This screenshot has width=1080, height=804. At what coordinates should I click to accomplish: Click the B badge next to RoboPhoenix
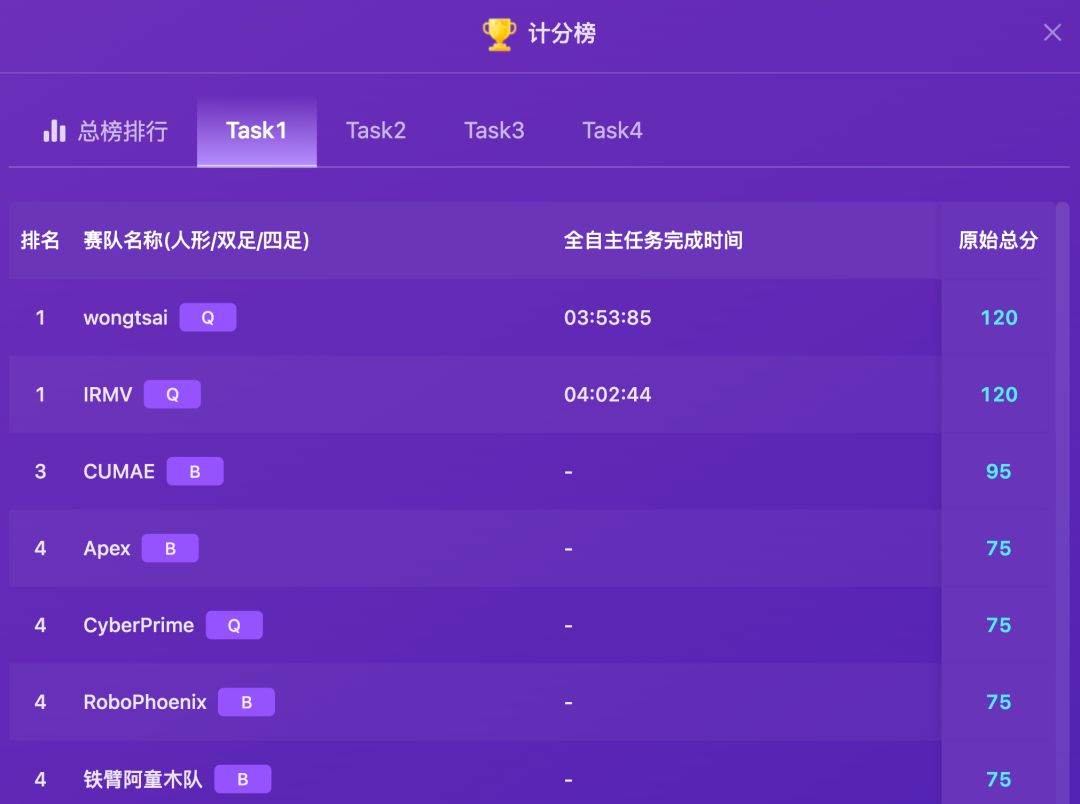click(246, 703)
